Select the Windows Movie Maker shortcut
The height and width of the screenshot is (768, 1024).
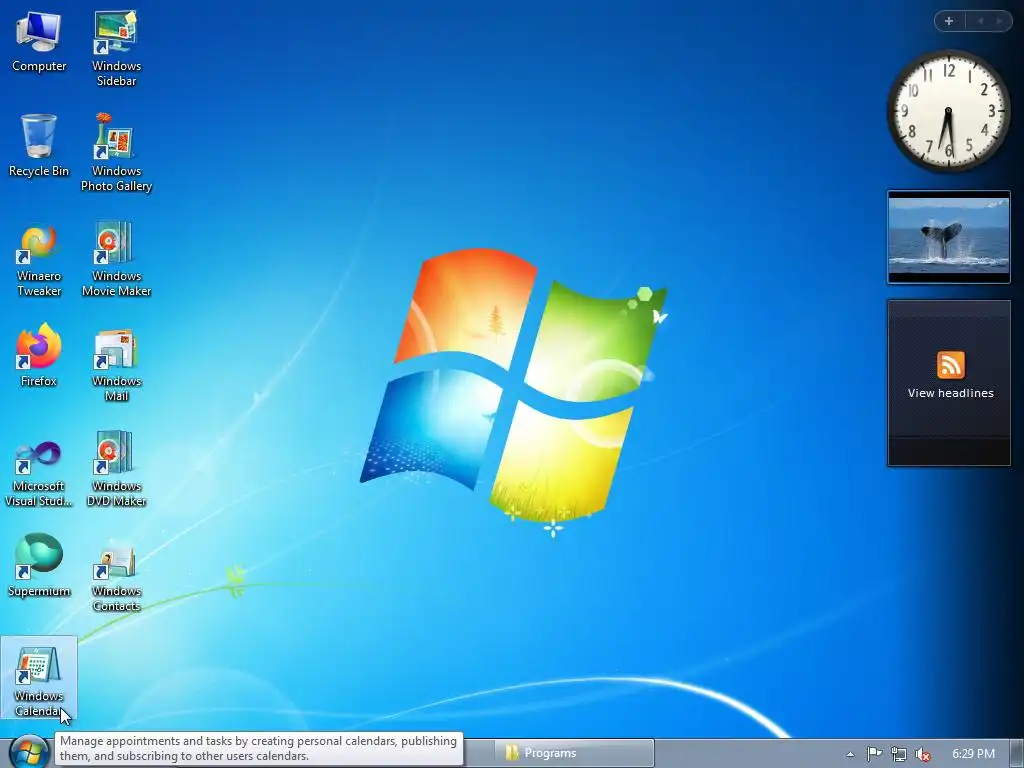116,259
